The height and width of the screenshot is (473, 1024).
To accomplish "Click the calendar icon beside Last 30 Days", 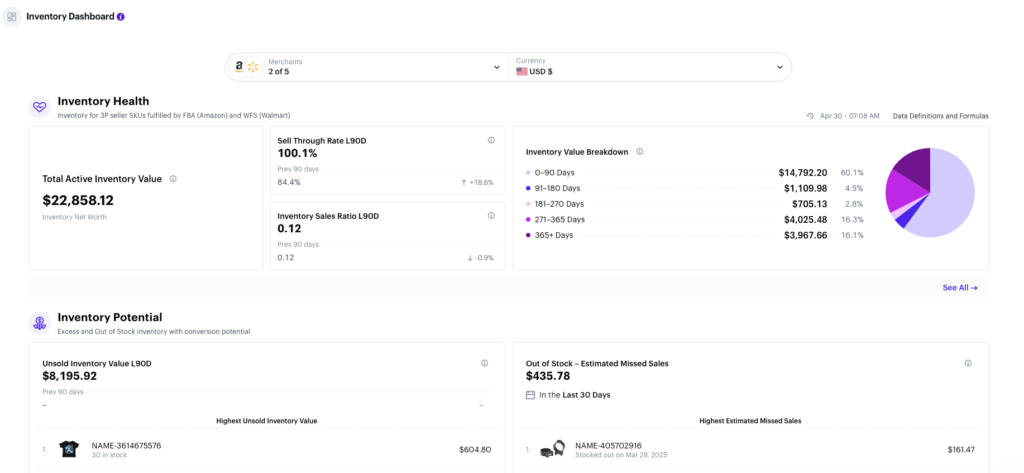I will (530, 395).
